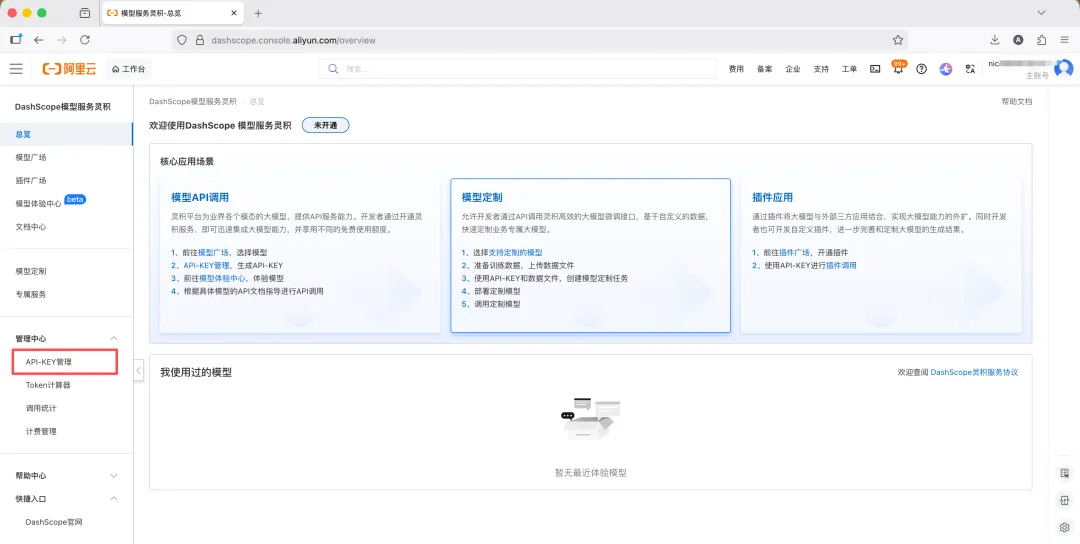Click the 未开通 status button
The height and width of the screenshot is (544, 1080).
pos(326,125)
